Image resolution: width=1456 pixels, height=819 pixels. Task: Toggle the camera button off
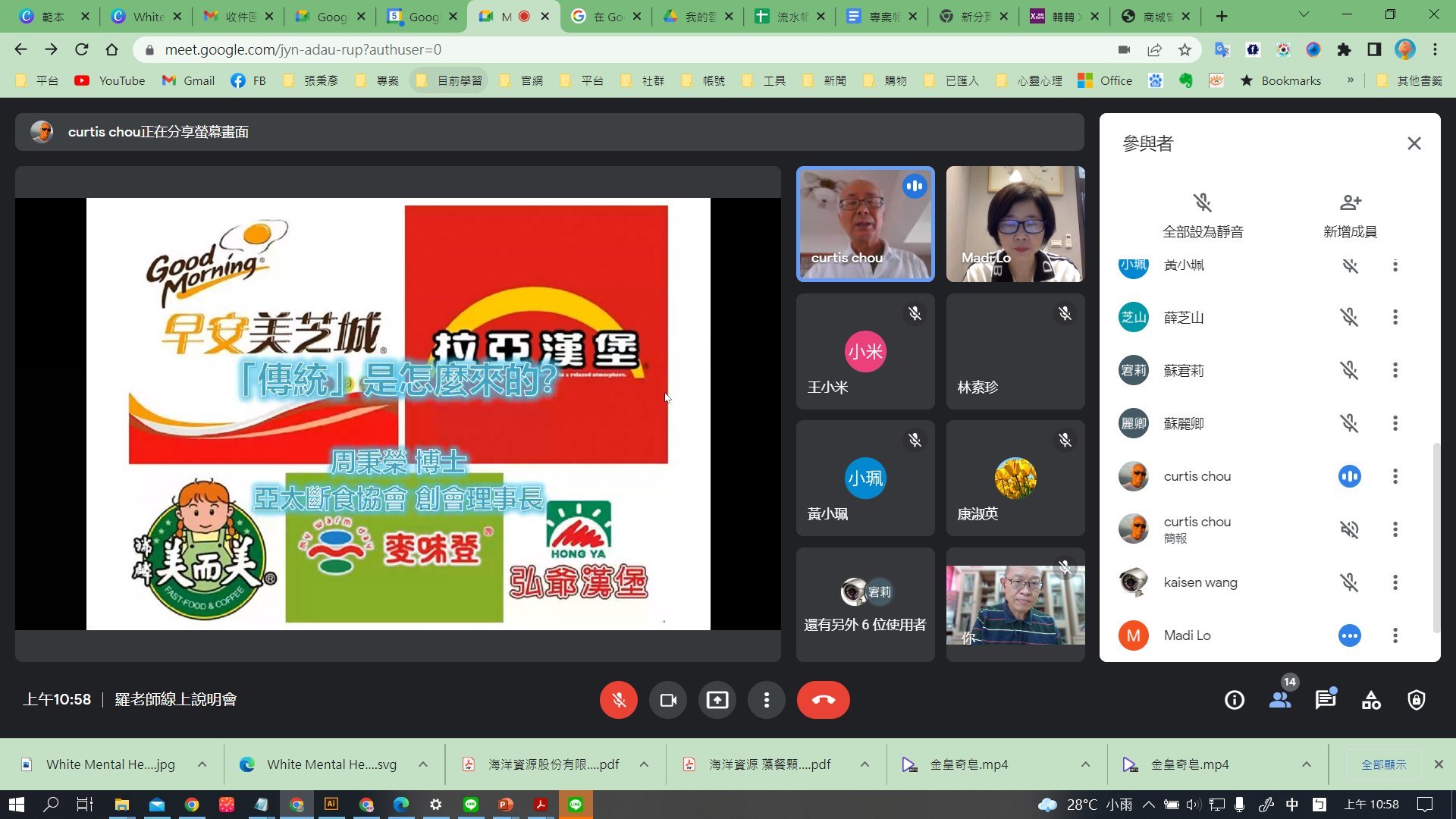click(x=668, y=700)
